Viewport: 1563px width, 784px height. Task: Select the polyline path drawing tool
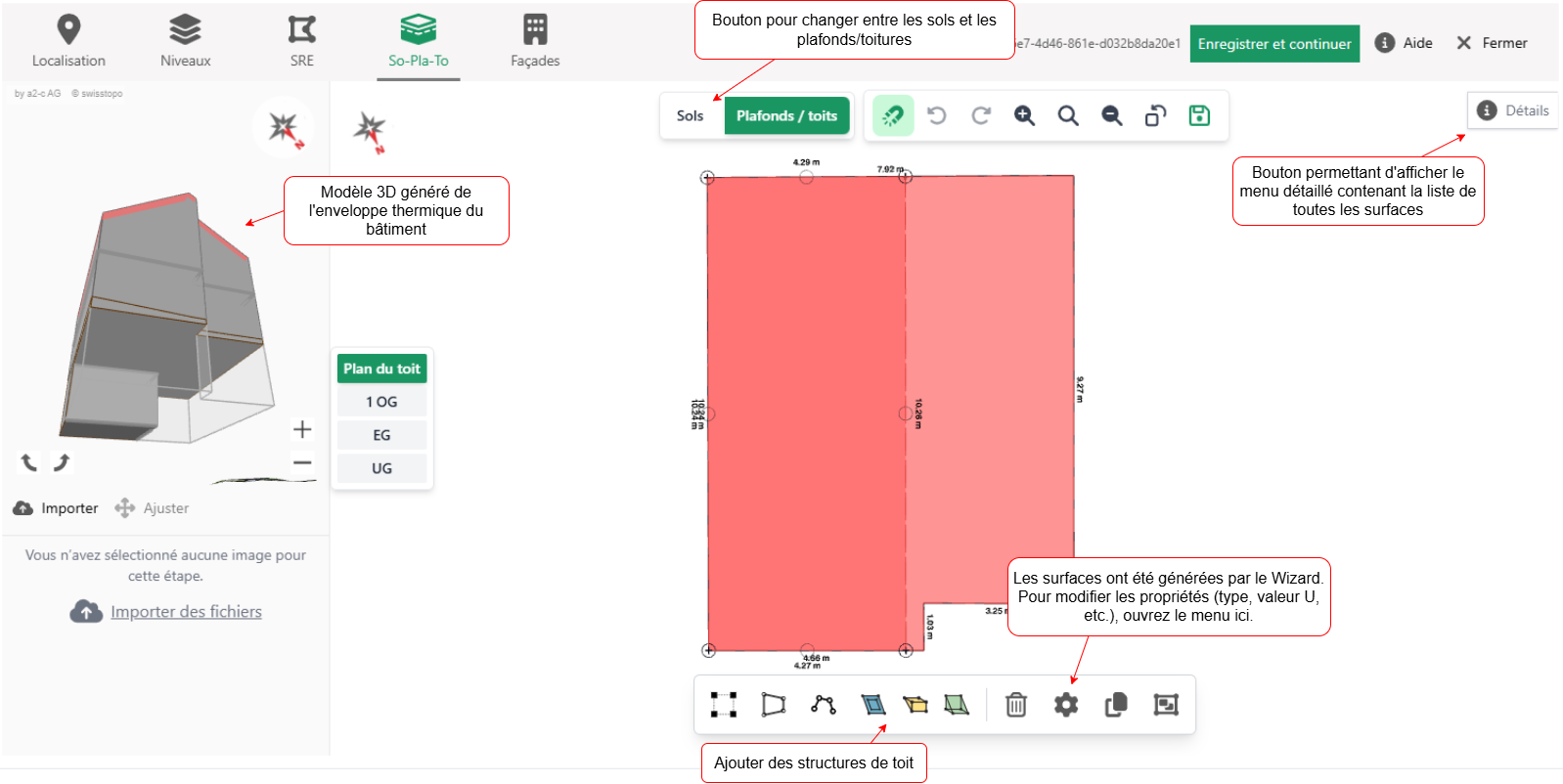pyautogui.click(x=824, y=705)
